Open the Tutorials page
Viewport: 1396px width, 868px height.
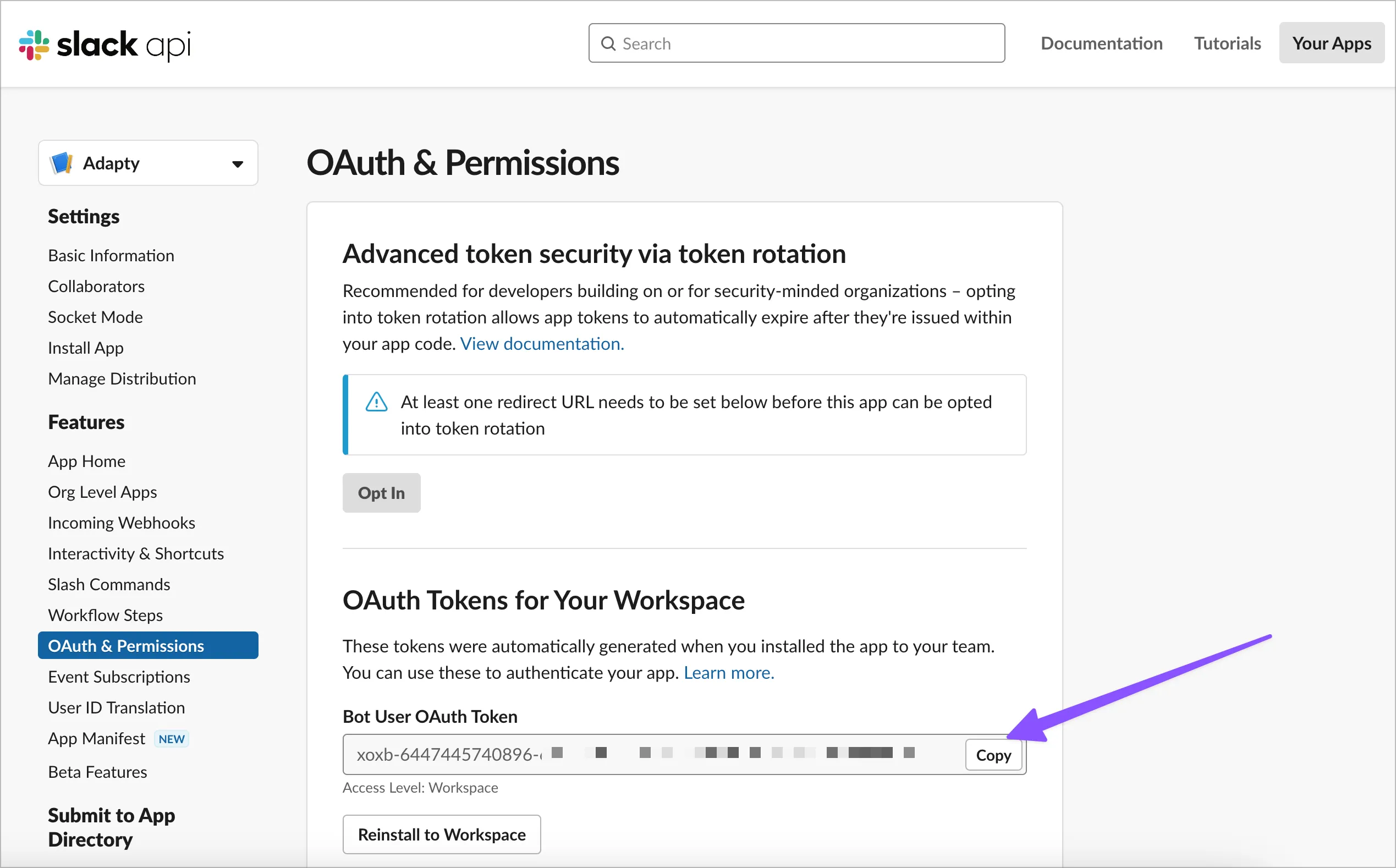1227,43
